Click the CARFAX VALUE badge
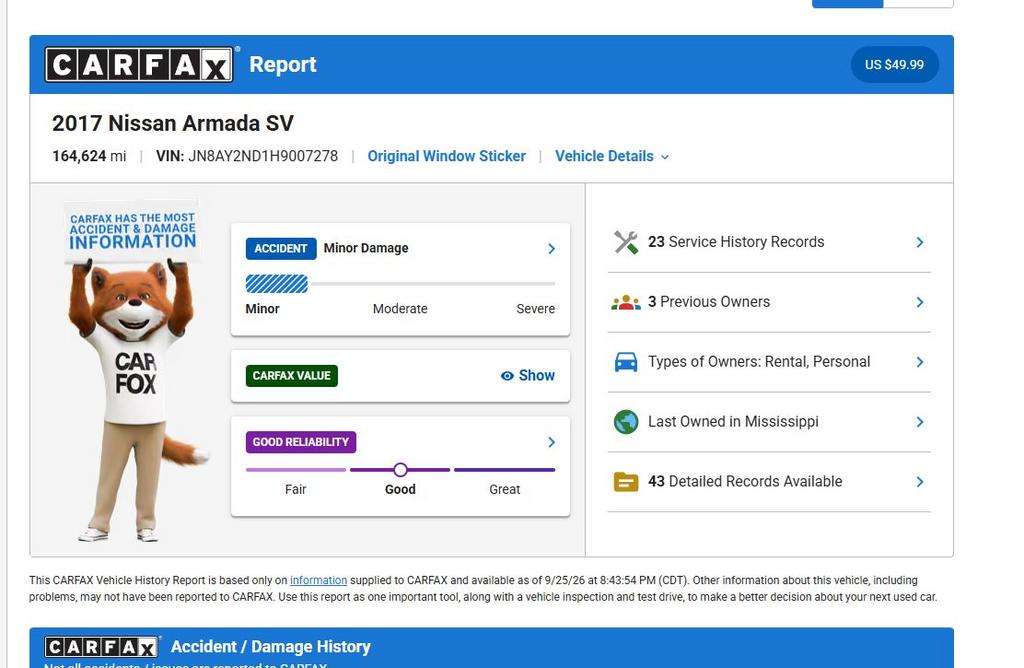The width and height of the screenshot is (1024, 668). click(292, 375)
